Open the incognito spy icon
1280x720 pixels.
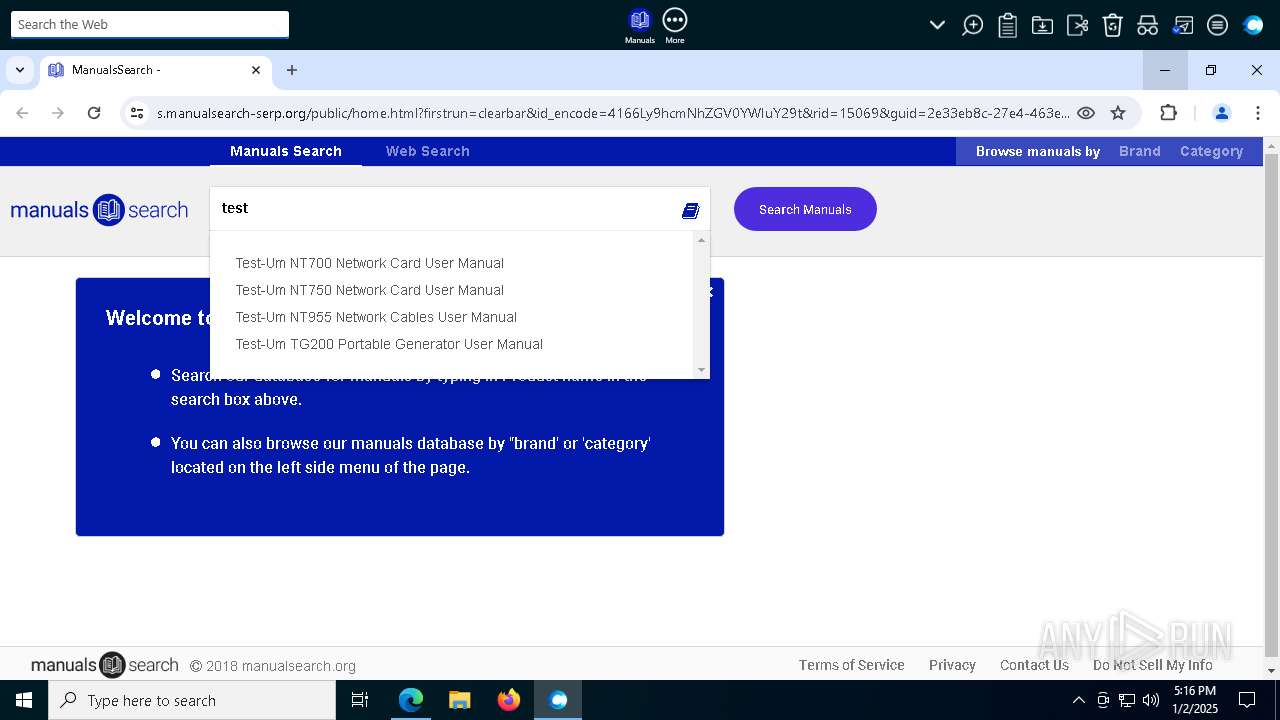[1147, 25]
